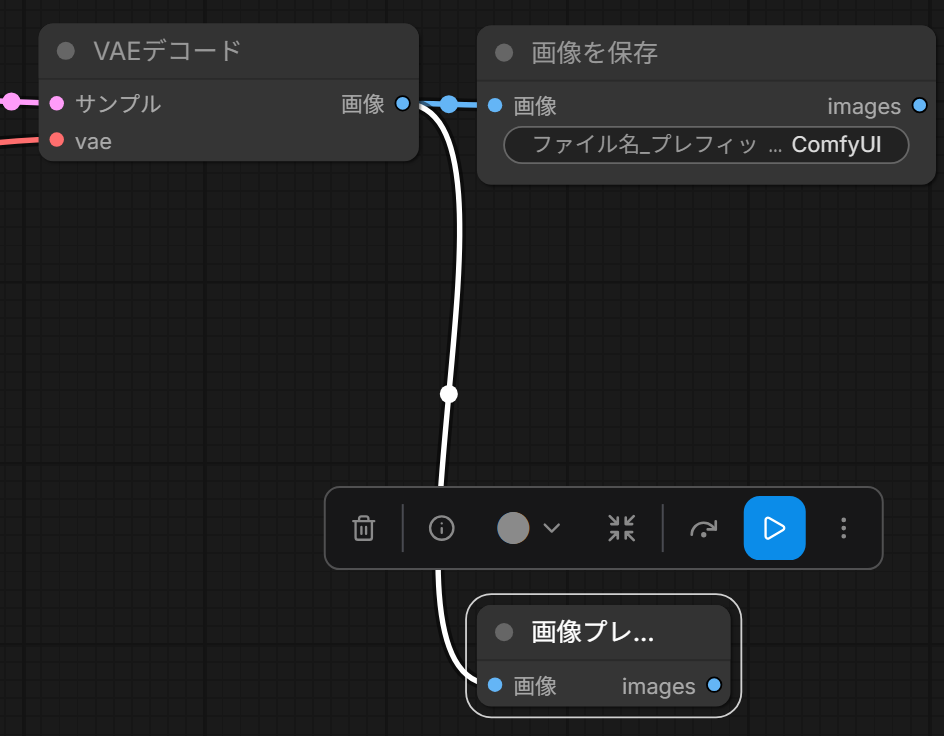Select the 画像を保存 node title
This screenshot has height=736, width=944.
(594, 53)
